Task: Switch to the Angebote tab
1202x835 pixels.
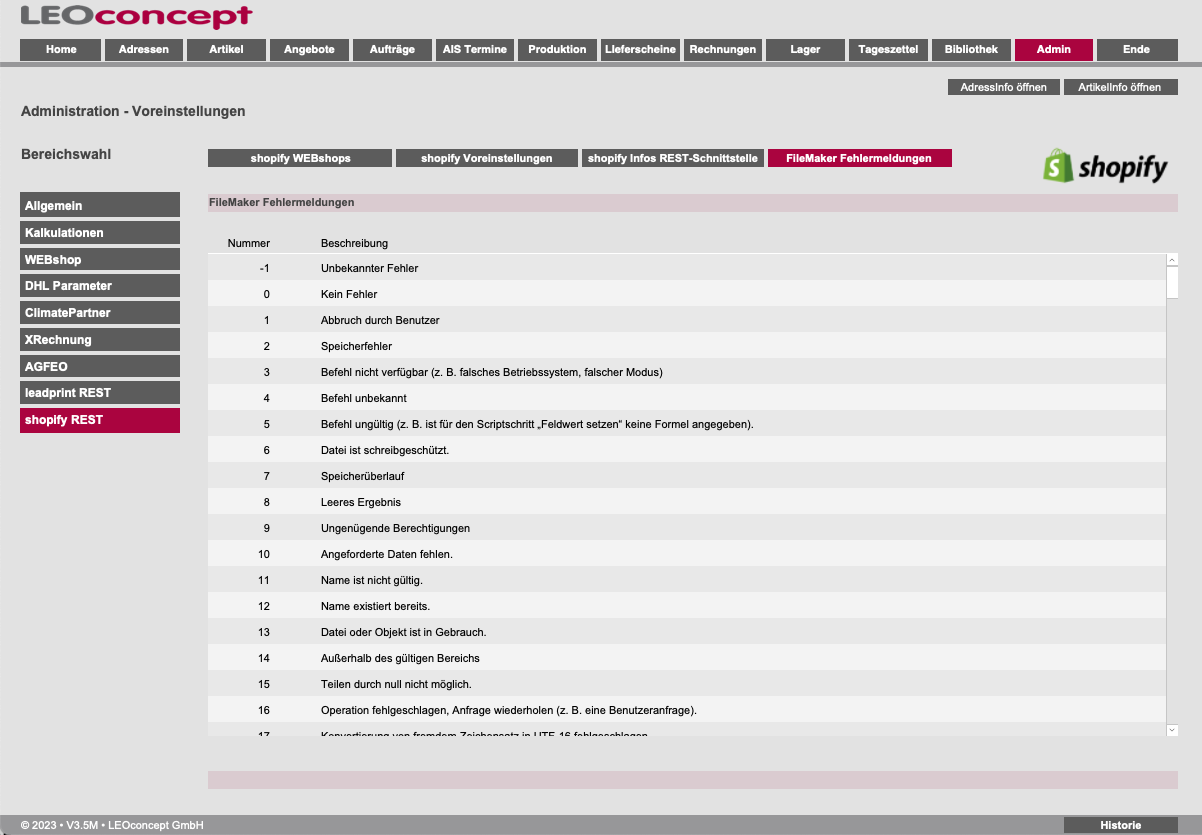Action: (309, 49)
